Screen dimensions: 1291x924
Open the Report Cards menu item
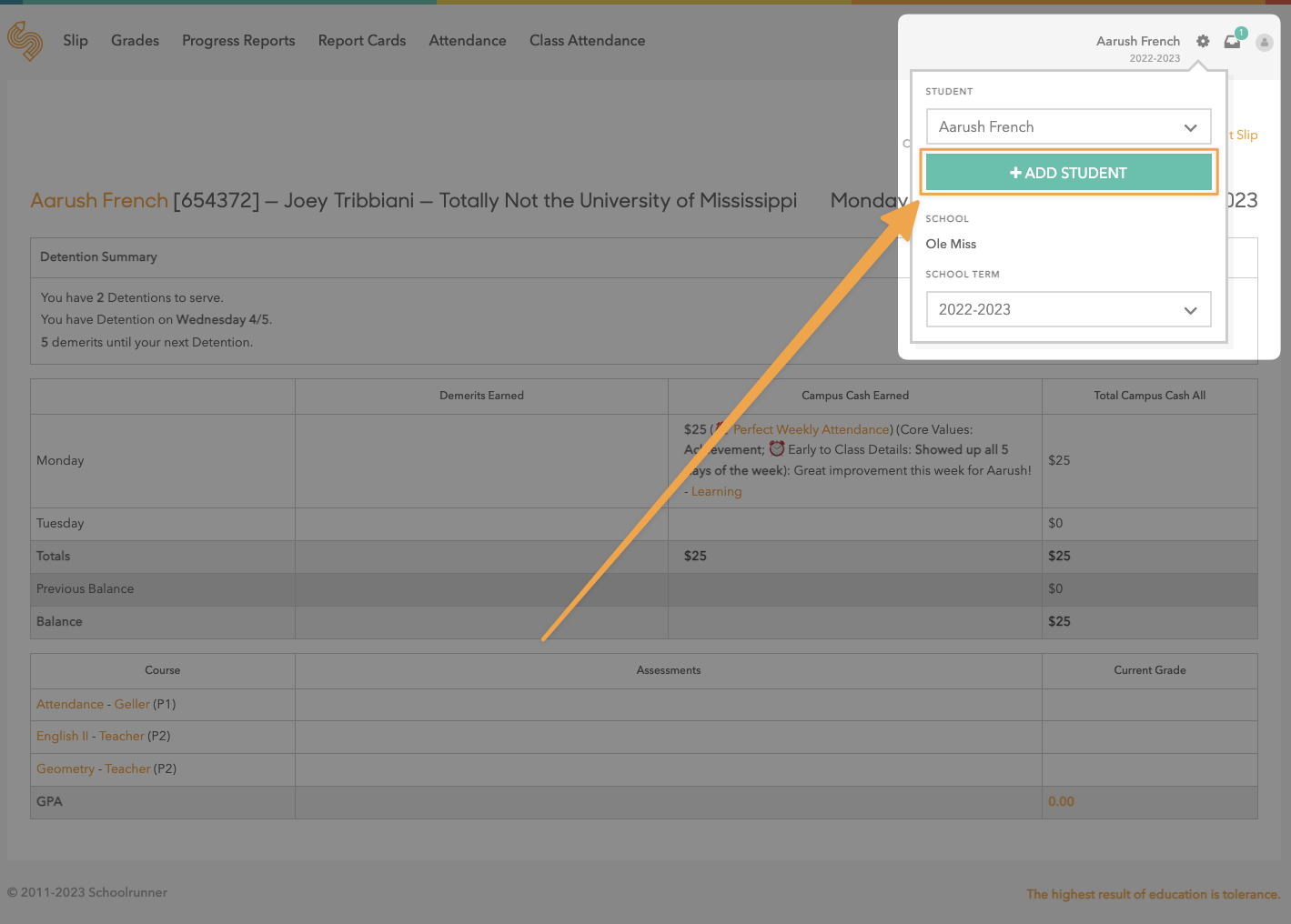pyautogui.click(x=362, y=41)
